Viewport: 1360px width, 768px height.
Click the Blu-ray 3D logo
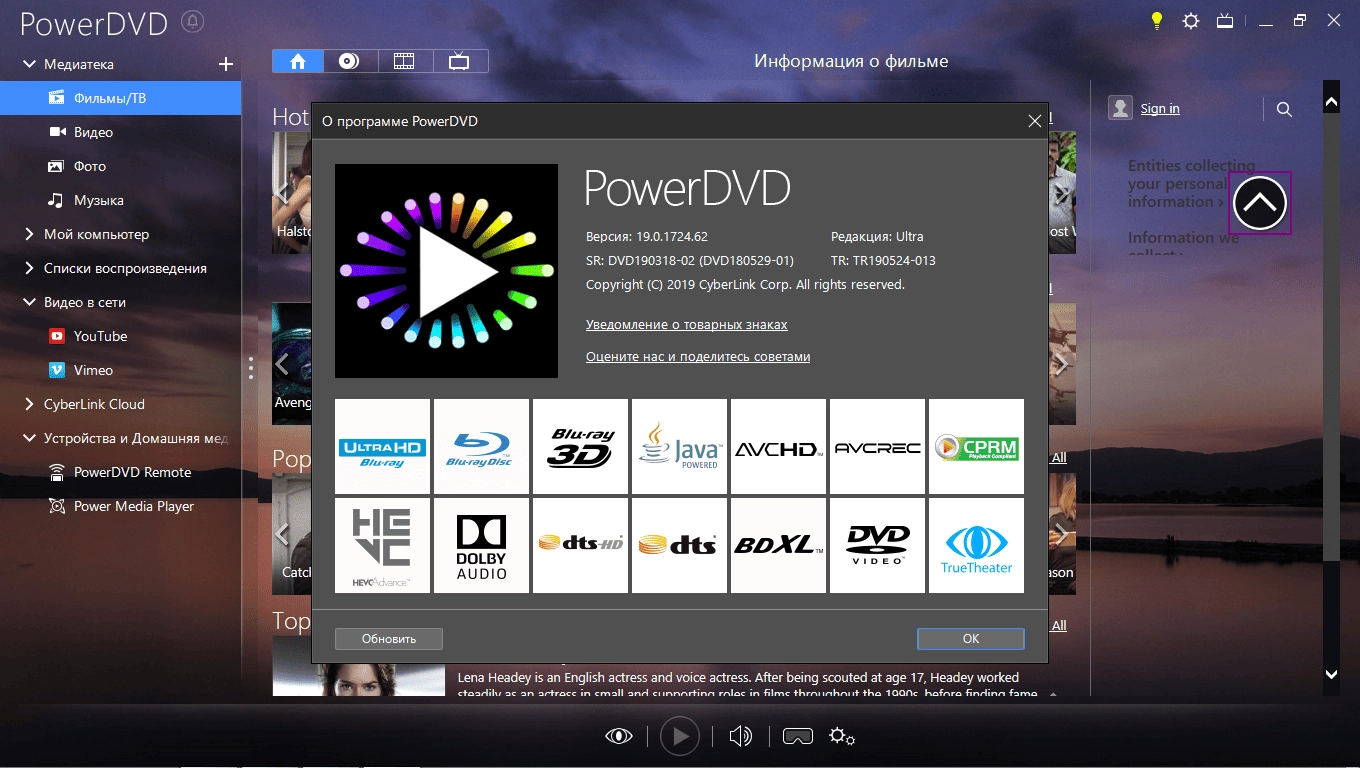pyautogui.click(x=580, y=446)
